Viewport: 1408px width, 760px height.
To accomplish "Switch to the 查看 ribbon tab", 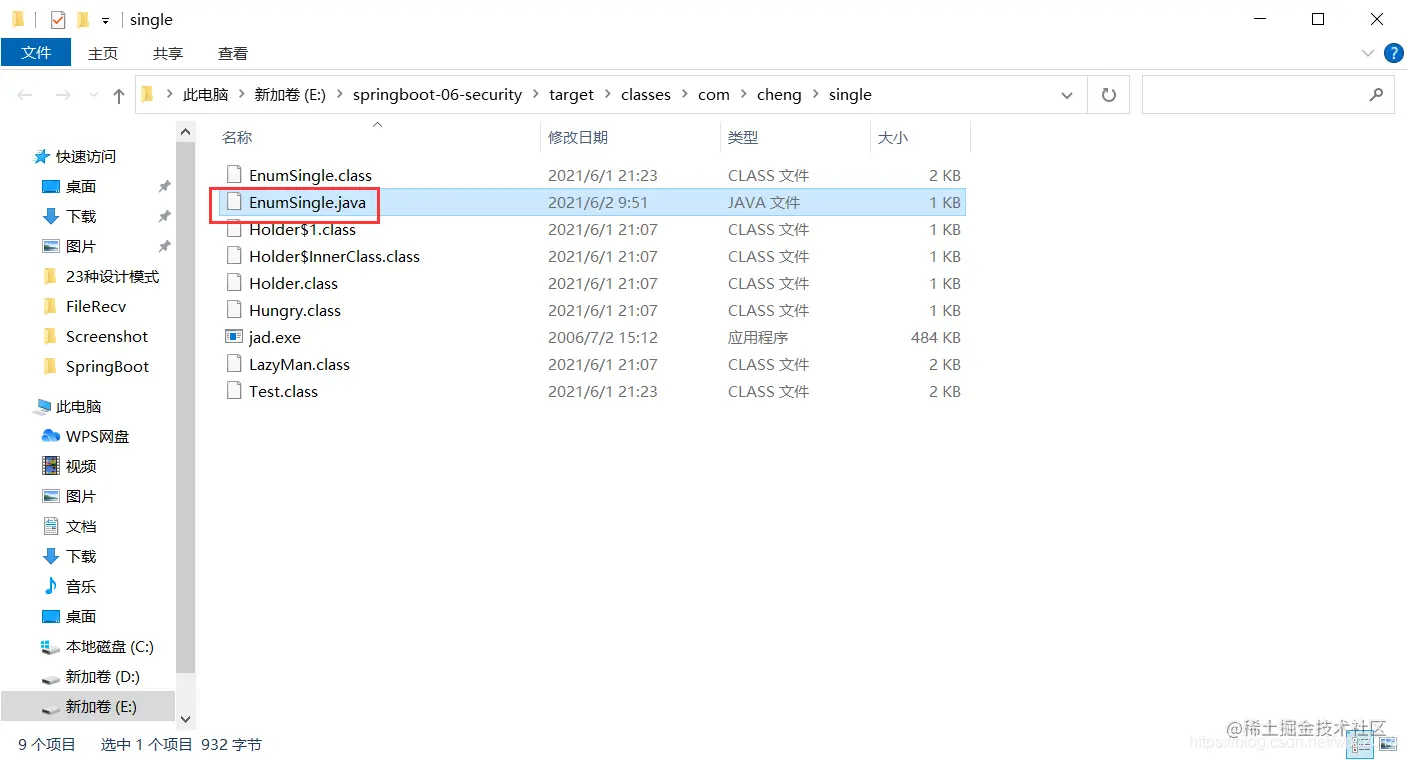I will coord(233,53).
